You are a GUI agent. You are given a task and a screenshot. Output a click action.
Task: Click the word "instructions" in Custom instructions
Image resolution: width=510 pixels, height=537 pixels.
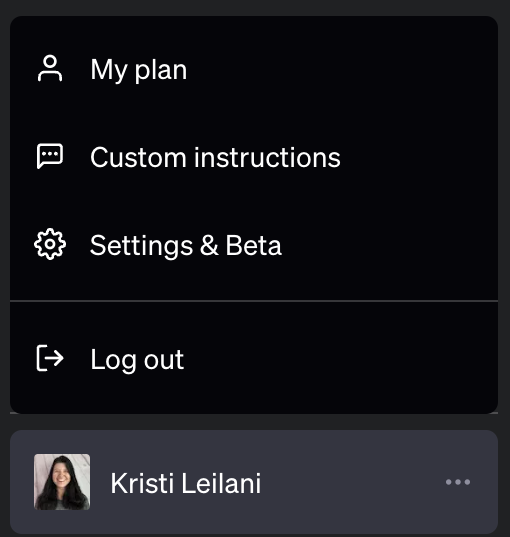[267, 157]
